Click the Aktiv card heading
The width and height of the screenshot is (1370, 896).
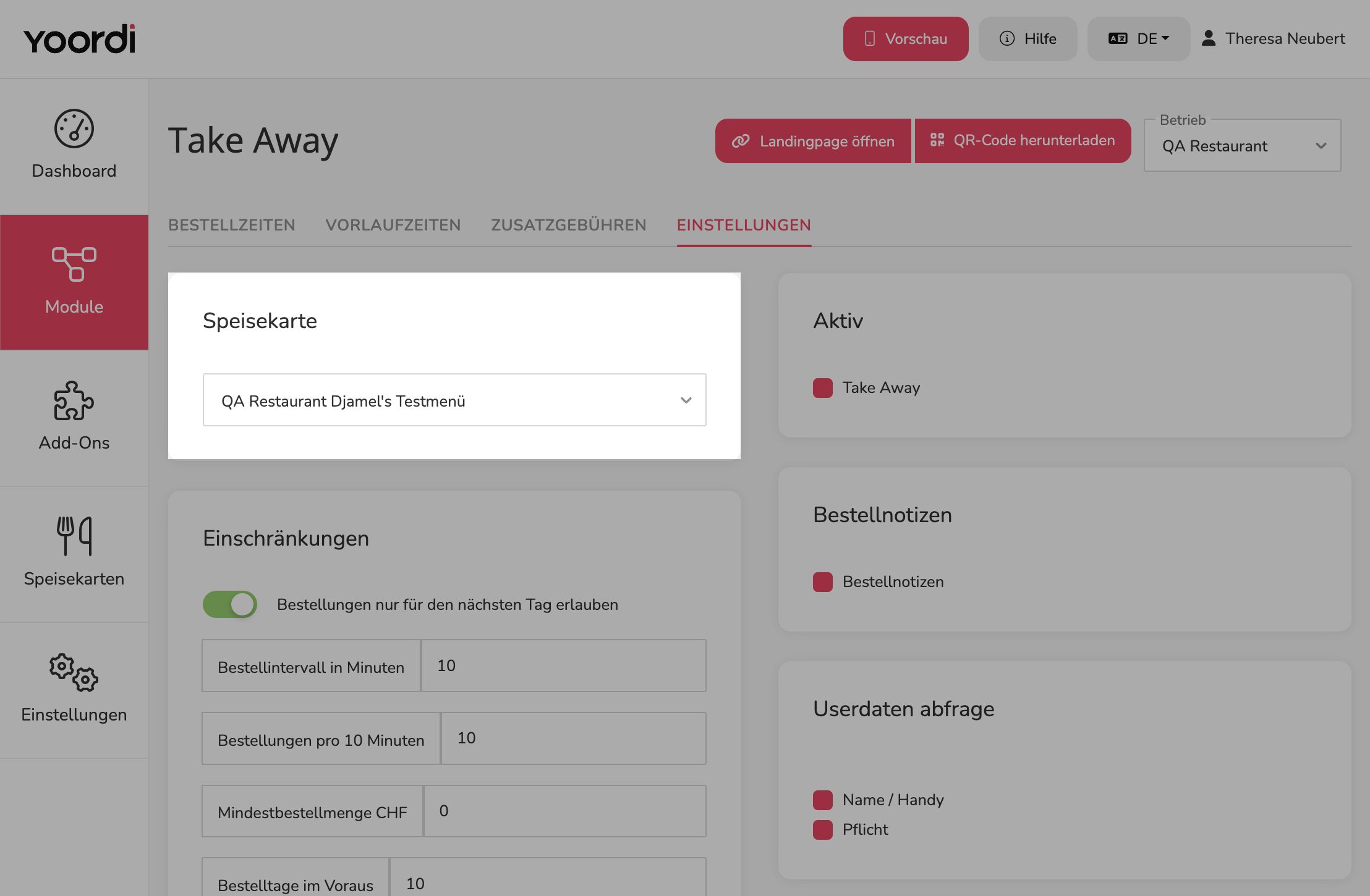[x=838, y=321]
